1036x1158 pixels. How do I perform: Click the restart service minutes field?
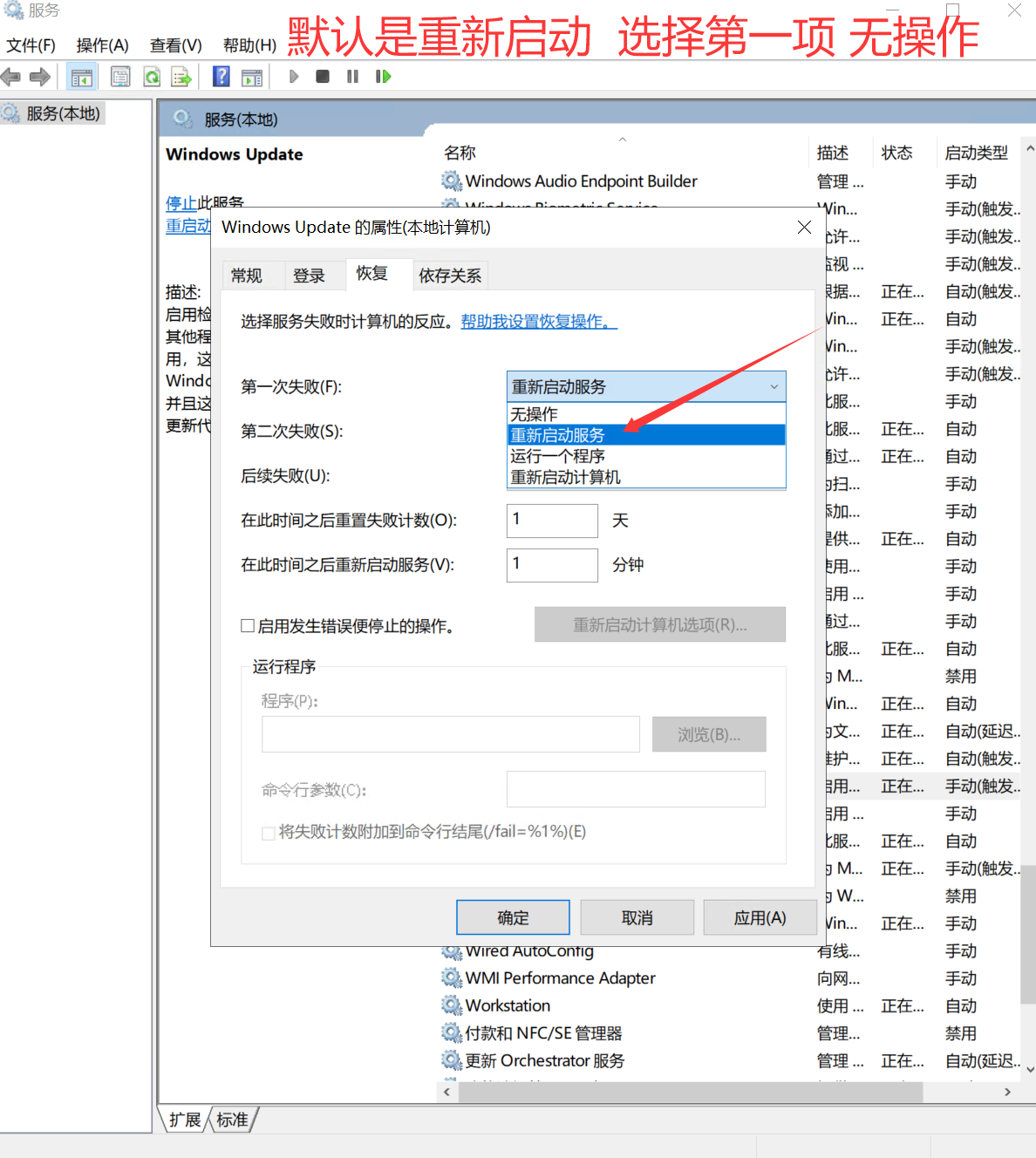(552, 565)
